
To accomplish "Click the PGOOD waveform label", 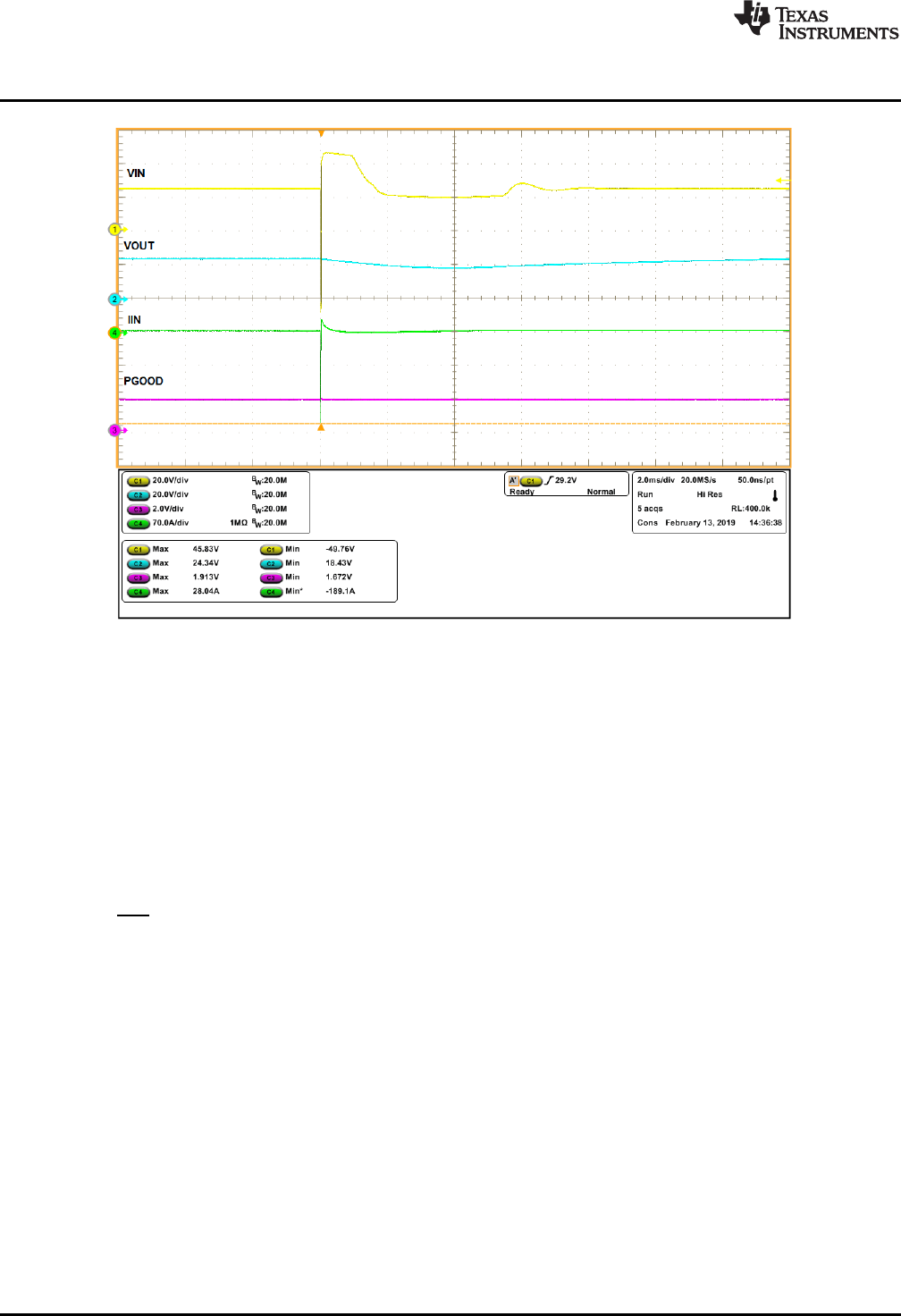I will pyautogui.click(x=143, y=381).
